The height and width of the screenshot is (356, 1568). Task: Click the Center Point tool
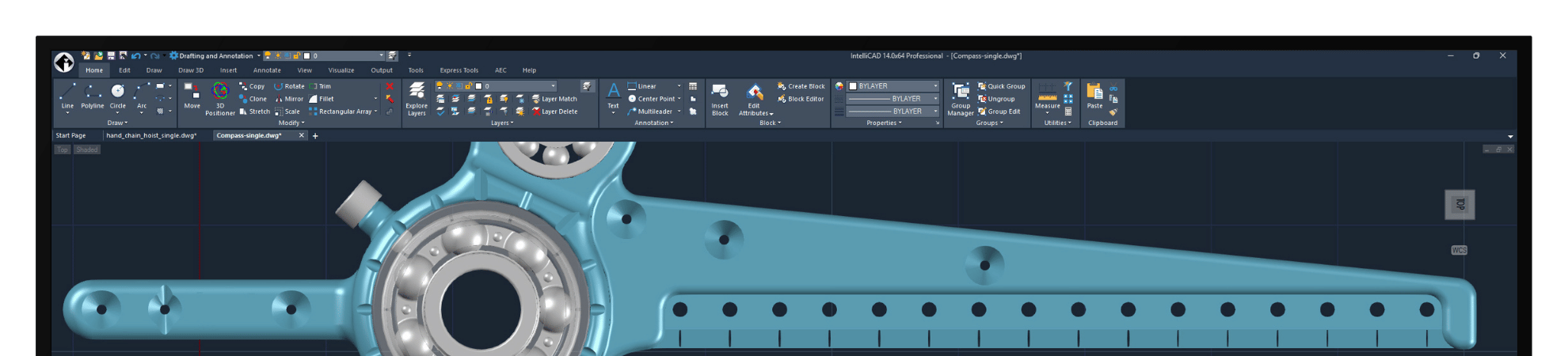coord(651,99)
